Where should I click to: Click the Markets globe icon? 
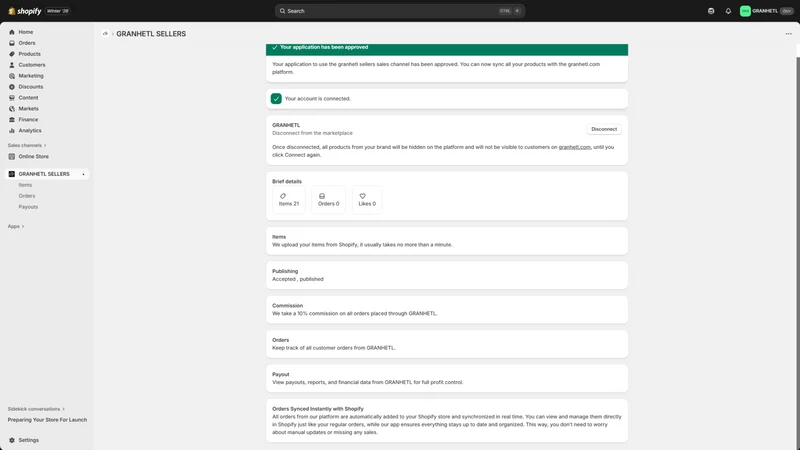pyautogui.click(x=12, y=109)
